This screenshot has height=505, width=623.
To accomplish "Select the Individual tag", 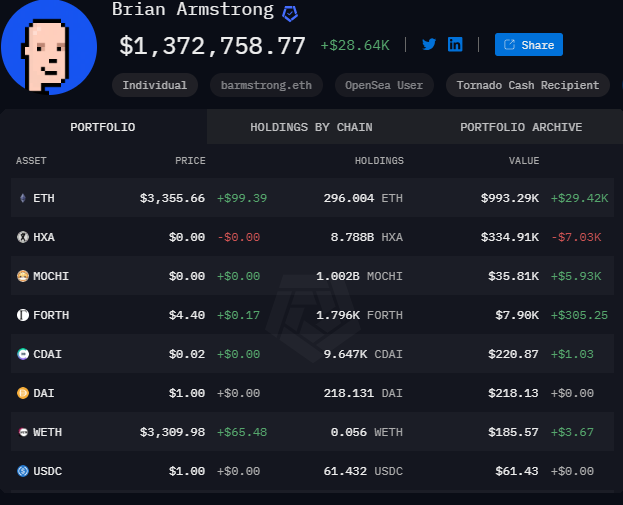I will (155, 85).
